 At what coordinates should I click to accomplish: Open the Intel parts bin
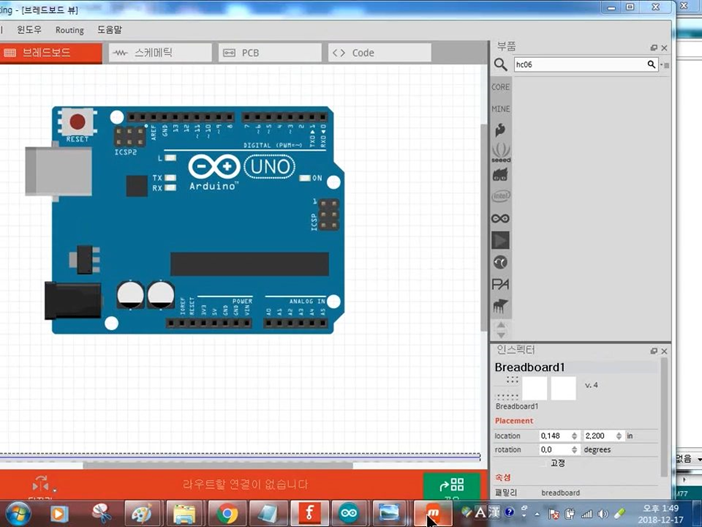pyautogui.click(x=501, y=196)
